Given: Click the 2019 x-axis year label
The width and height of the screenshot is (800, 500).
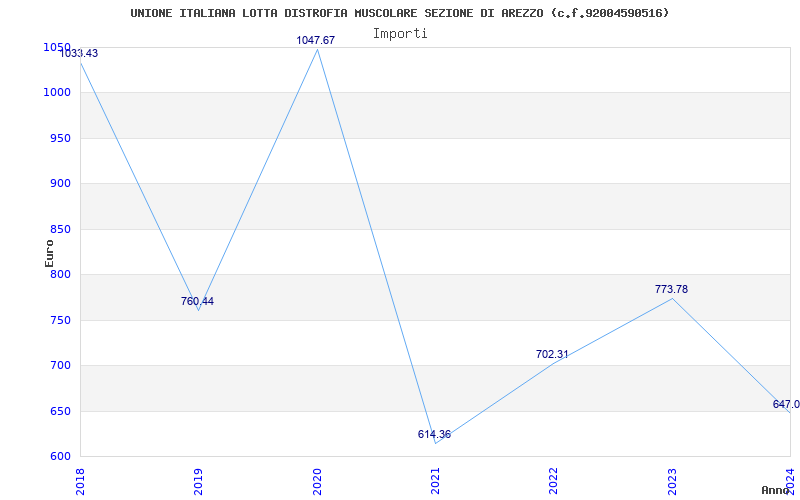Looking at the screenshot, I should tap(198, 481).
